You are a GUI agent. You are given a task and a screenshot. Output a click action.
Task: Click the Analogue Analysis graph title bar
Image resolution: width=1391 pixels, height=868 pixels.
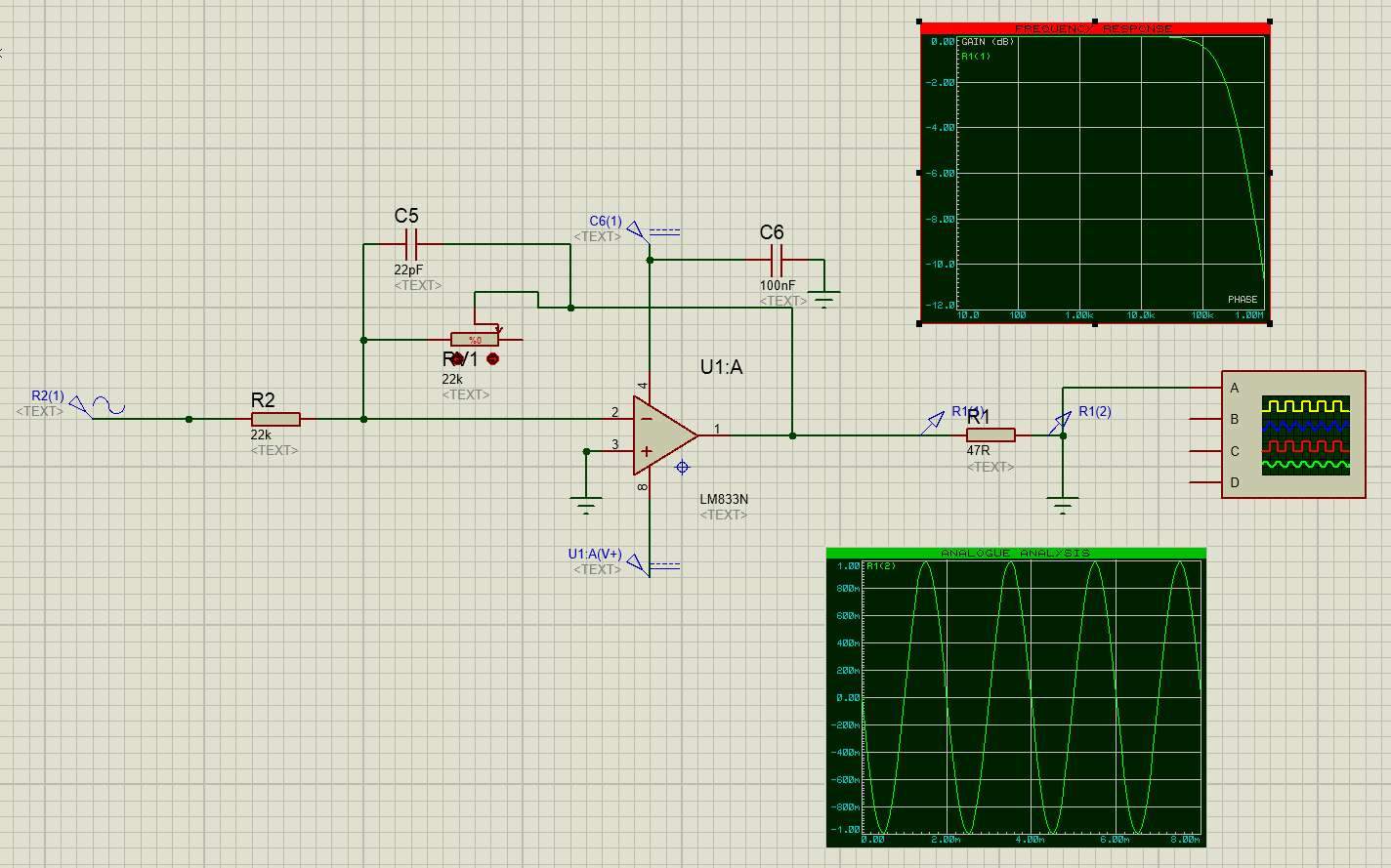tap(1016, 553)
